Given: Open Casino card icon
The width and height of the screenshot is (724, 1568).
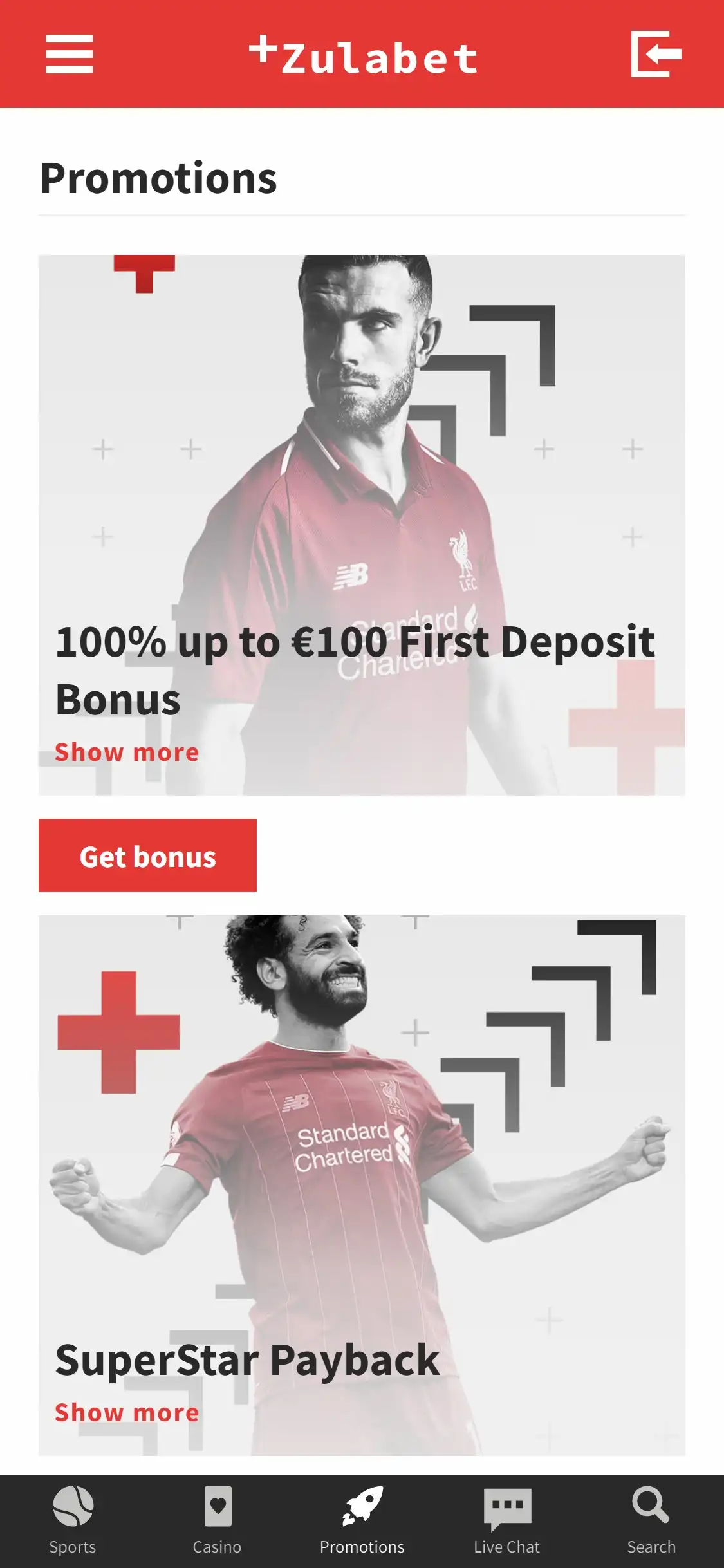Looking at the screenshot, I should [218, 1506].
